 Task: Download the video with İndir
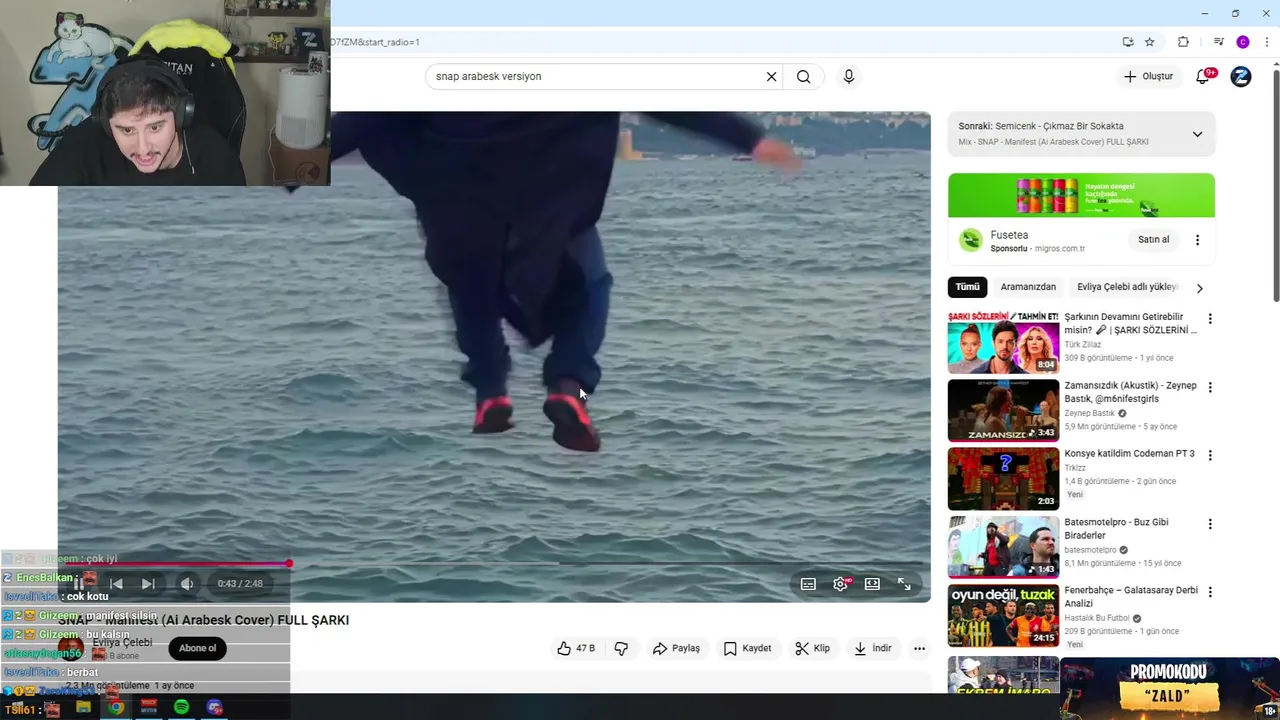click(872, 648)
